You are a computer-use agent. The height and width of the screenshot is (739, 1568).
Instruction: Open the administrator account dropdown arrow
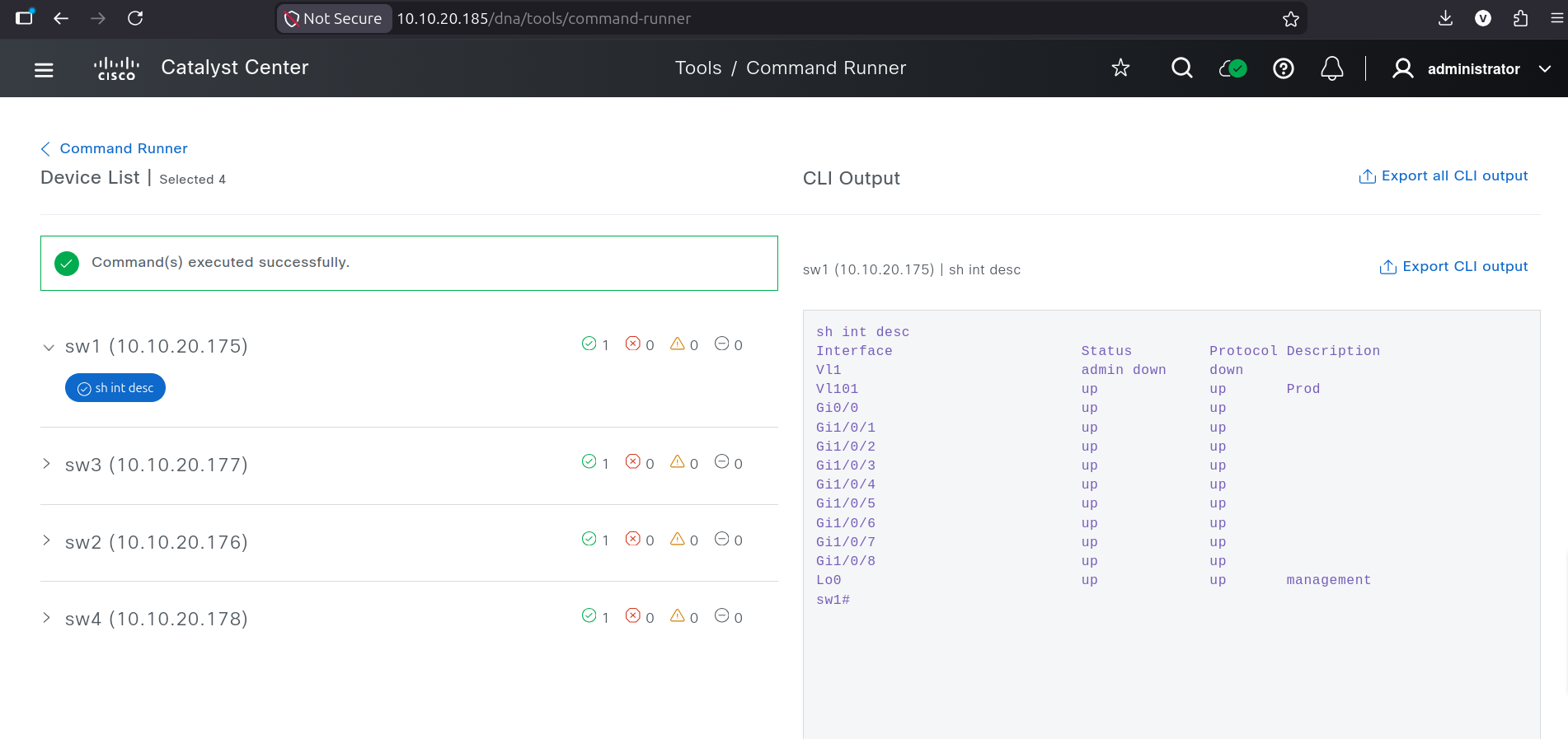(x=1544, y=69)
